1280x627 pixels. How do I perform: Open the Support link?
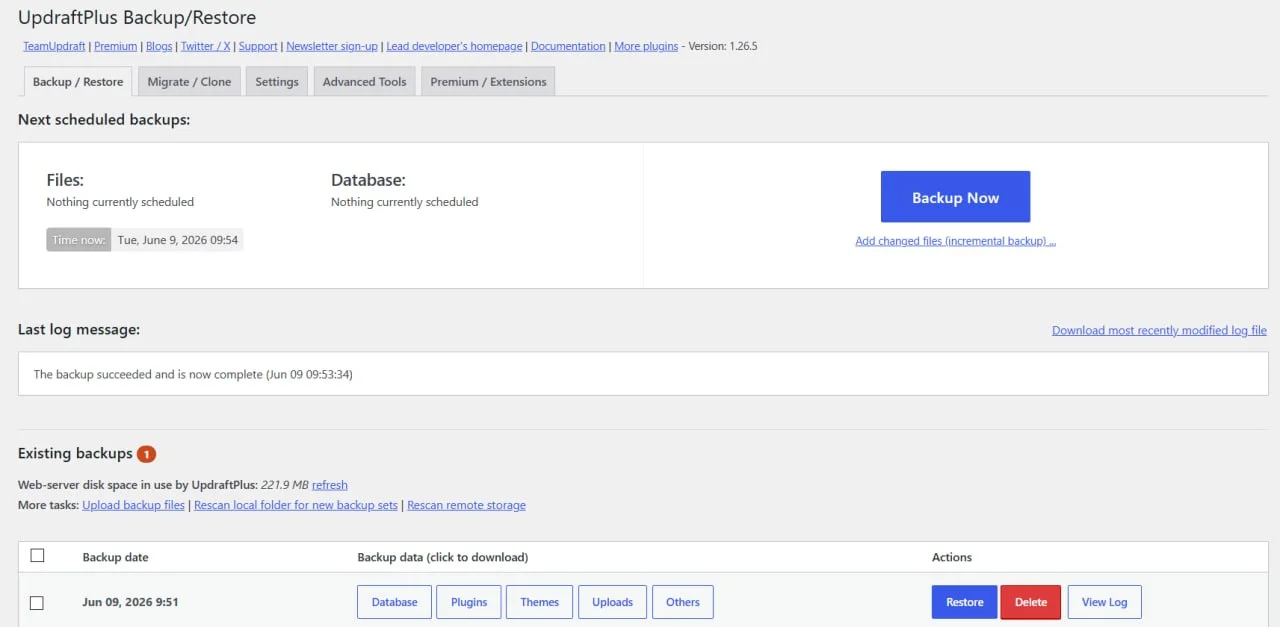[258, 46]
